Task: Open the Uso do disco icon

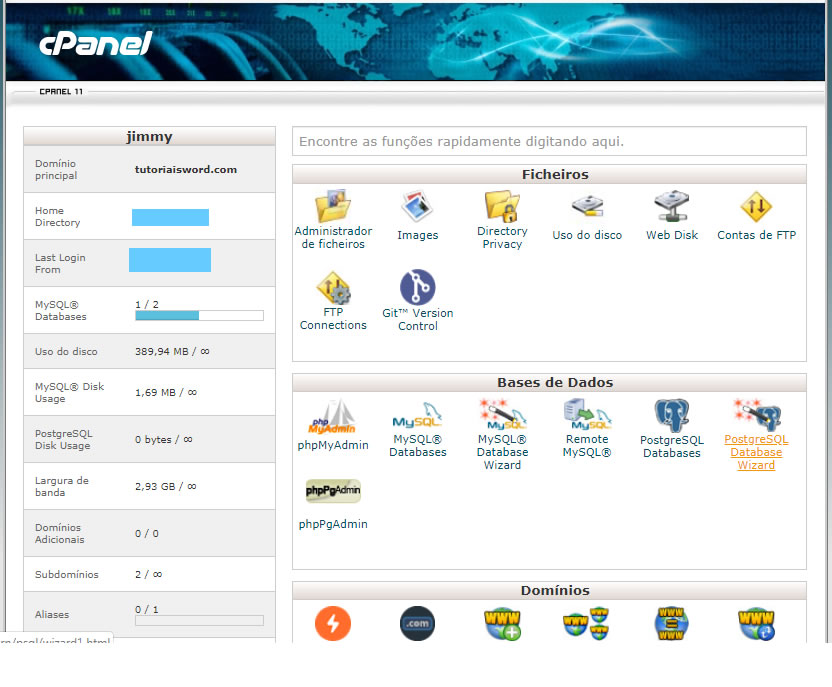Action: pos(587,206)
